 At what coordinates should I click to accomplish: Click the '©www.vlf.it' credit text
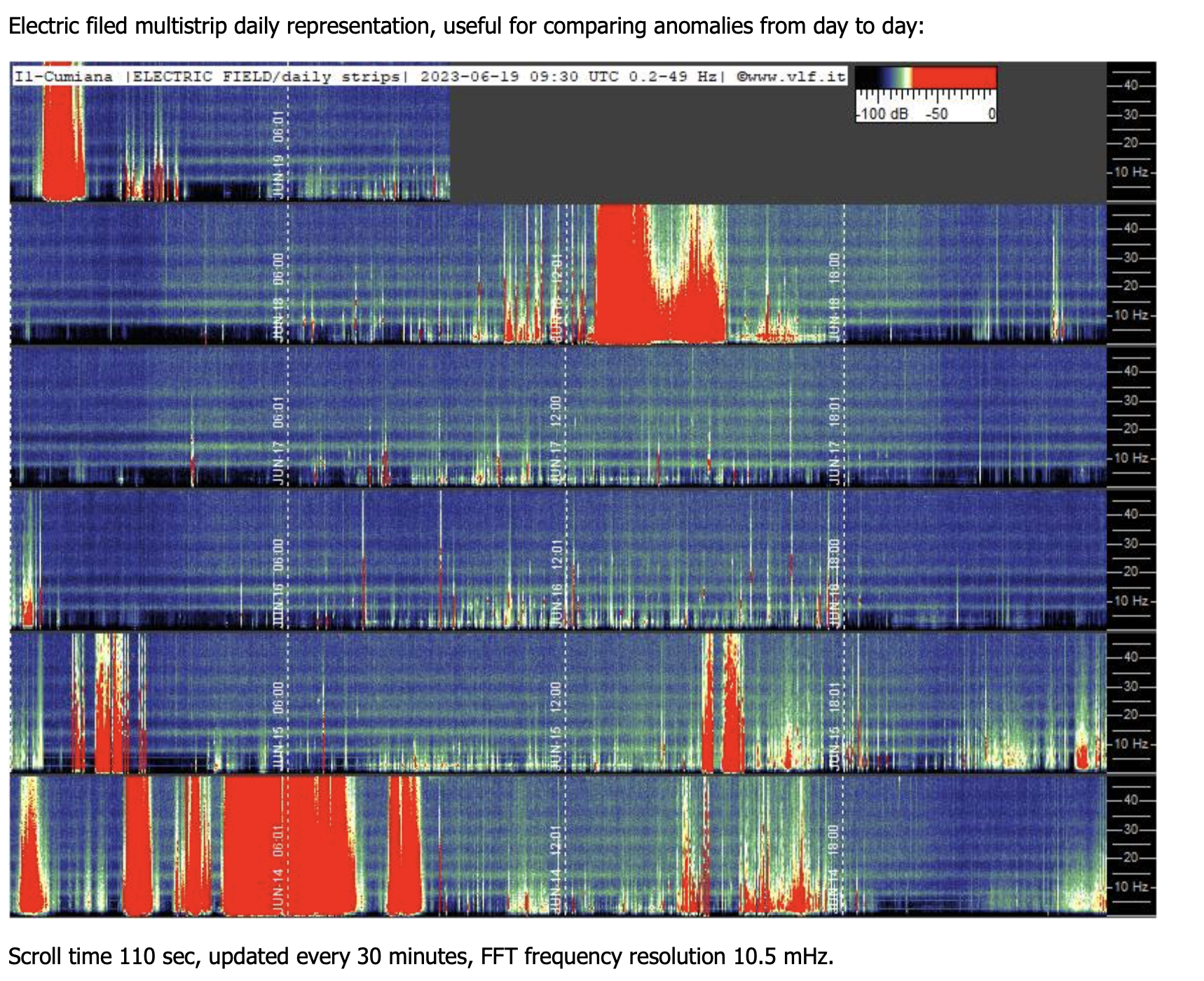coord(791,76)
